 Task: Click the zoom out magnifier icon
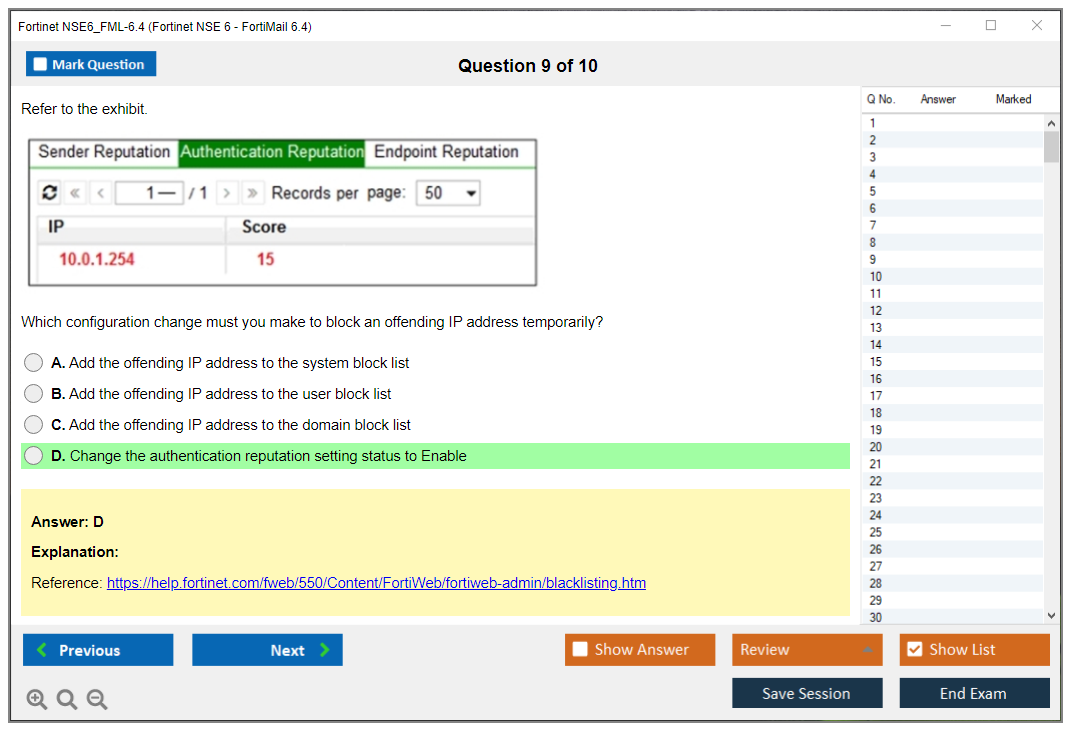pyautogui.click(x=97, y=700)
